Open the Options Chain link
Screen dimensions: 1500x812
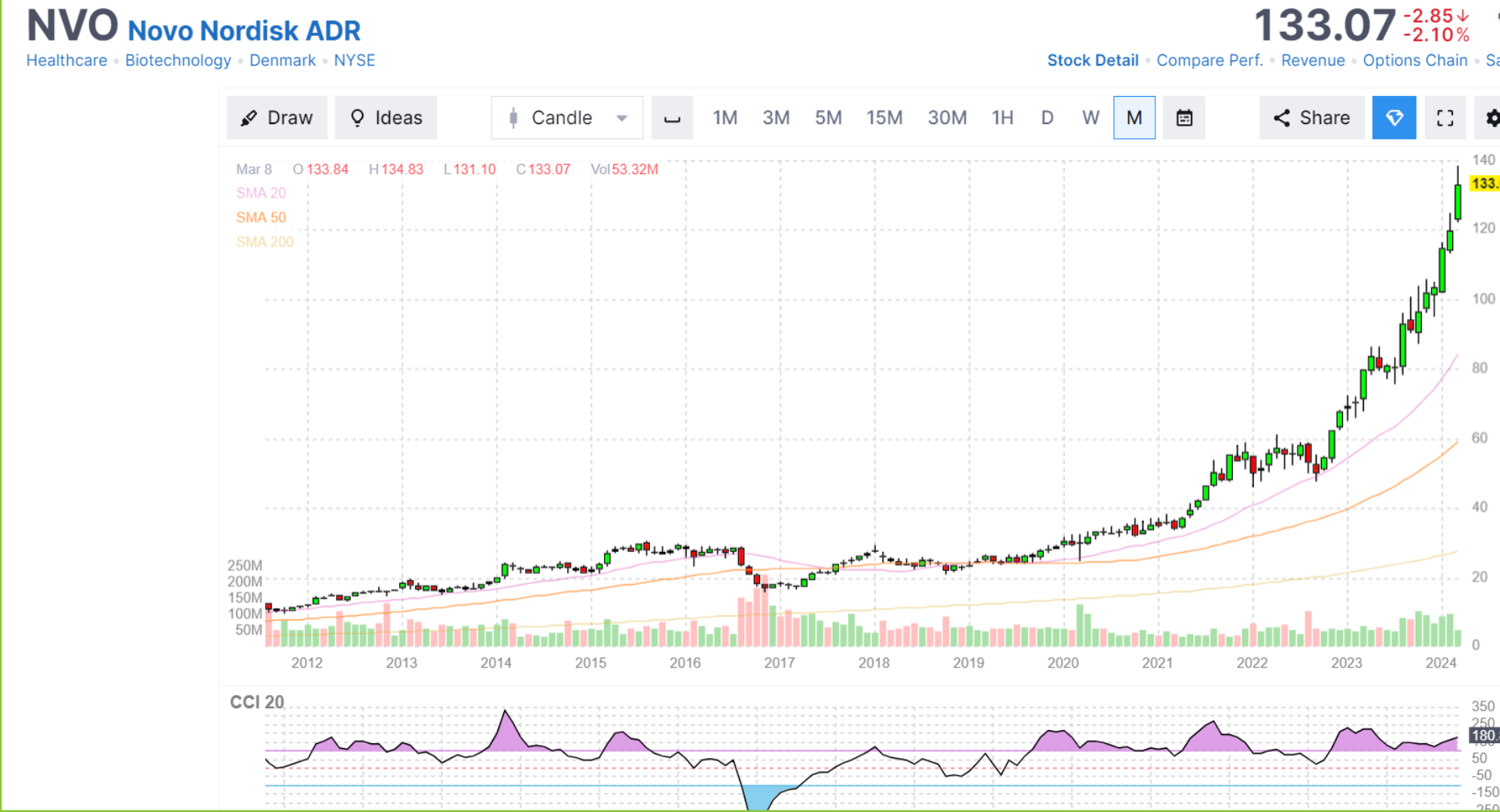pos(1416,60)
